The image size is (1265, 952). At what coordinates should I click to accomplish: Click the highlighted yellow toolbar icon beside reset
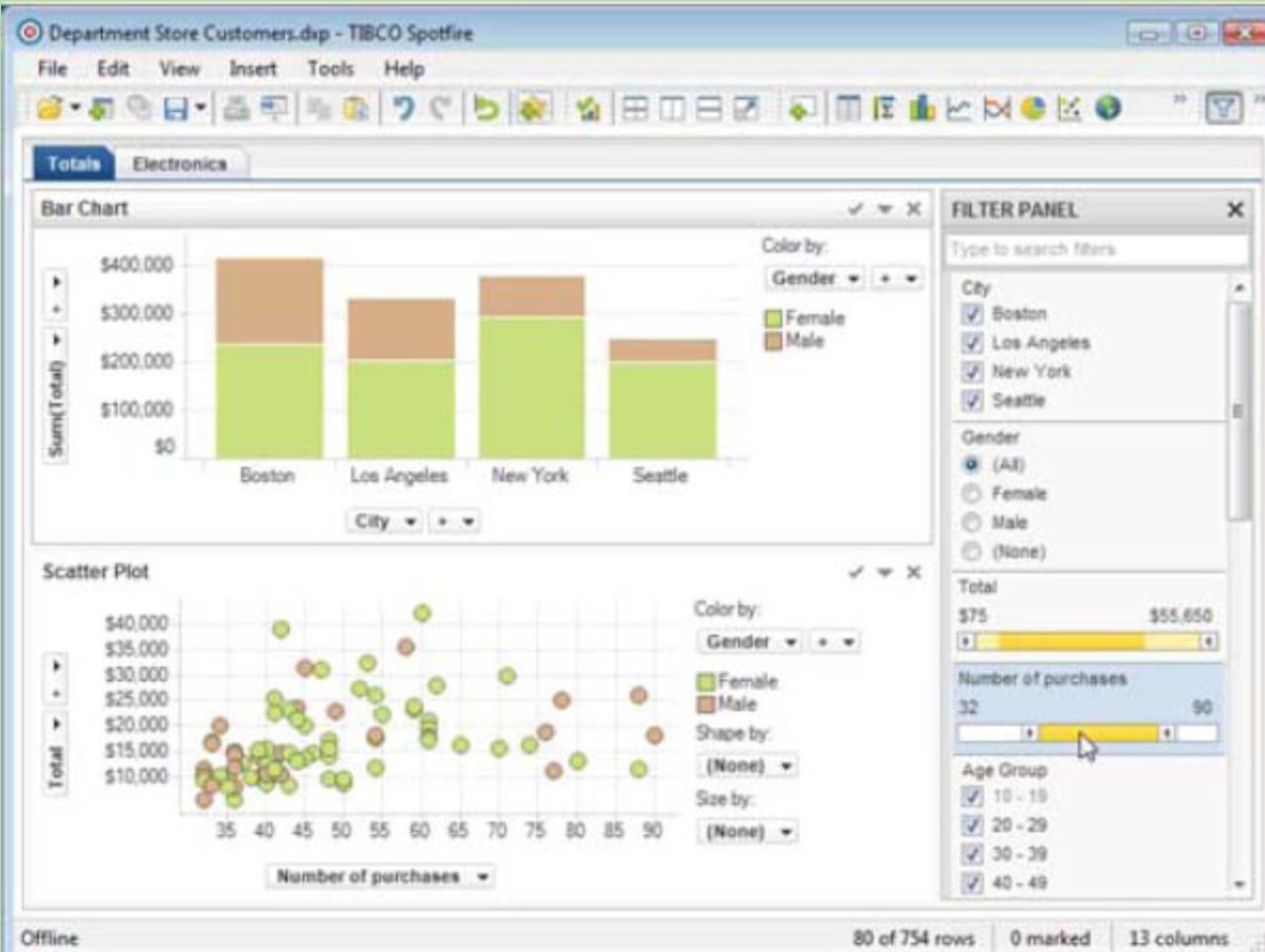point(533,108)
